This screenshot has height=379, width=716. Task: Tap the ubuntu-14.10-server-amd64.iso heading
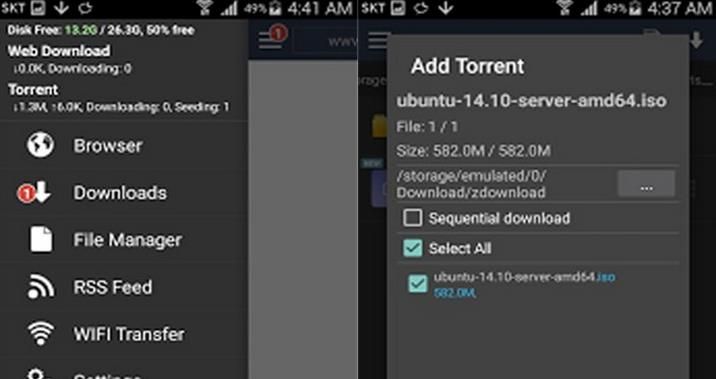(532, 100)
